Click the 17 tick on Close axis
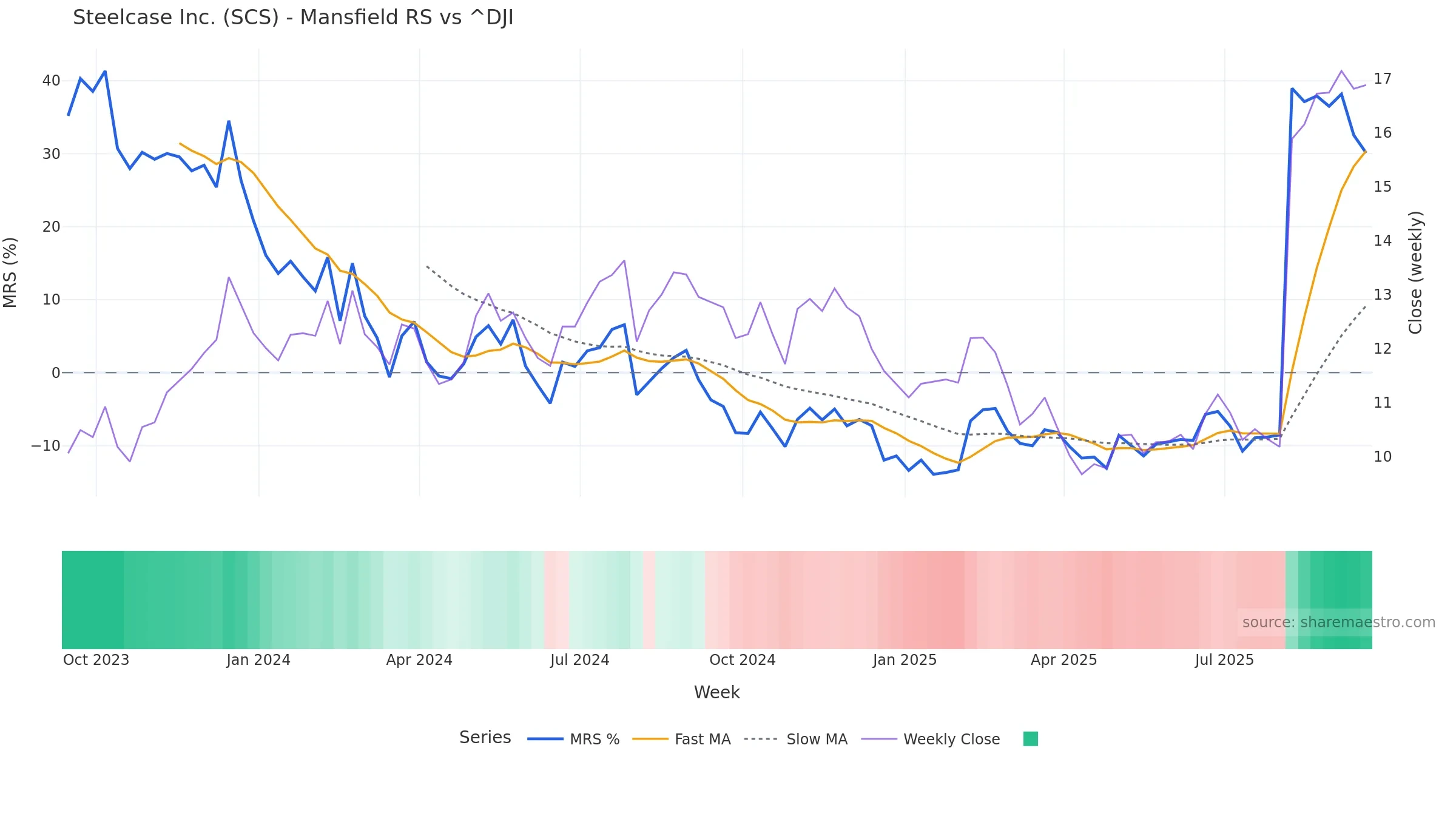The width and height of the screenshot is (1456, 819). pyautogui.click(x=1383, y=79)
